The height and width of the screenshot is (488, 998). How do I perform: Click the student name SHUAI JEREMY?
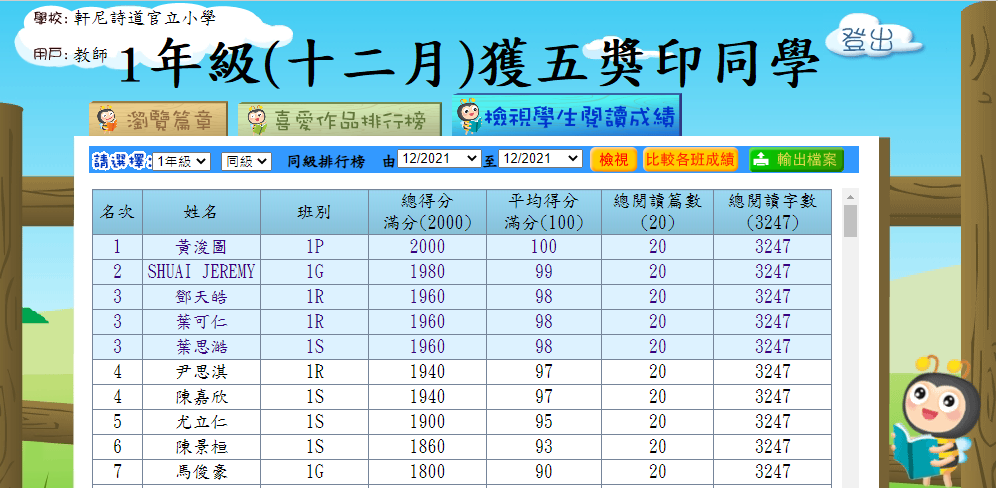pyautogui.click(x=201, y=272)
